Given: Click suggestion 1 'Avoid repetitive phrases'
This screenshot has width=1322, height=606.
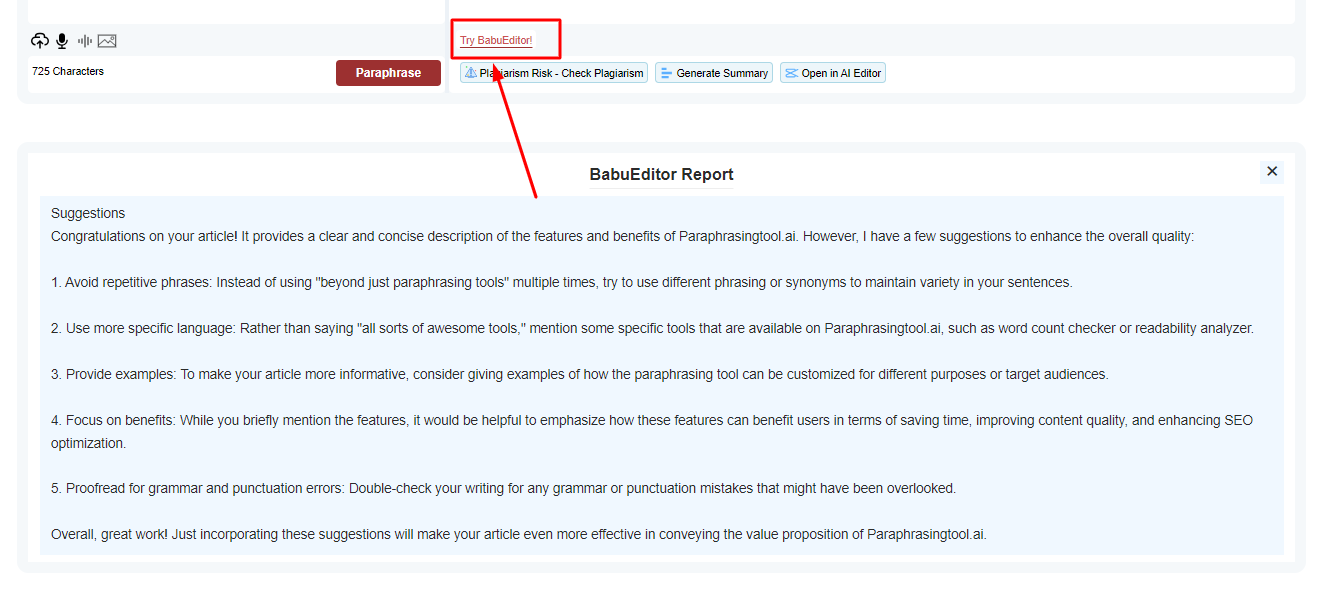Looking at the screenshot, I should tap(562, 283).
